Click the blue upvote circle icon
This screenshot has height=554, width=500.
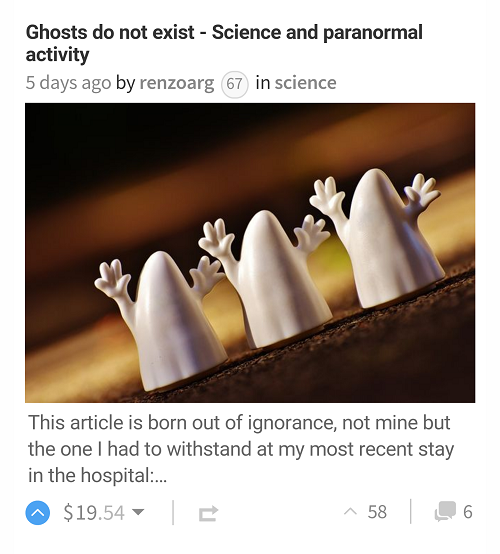[x=37, y=512]
